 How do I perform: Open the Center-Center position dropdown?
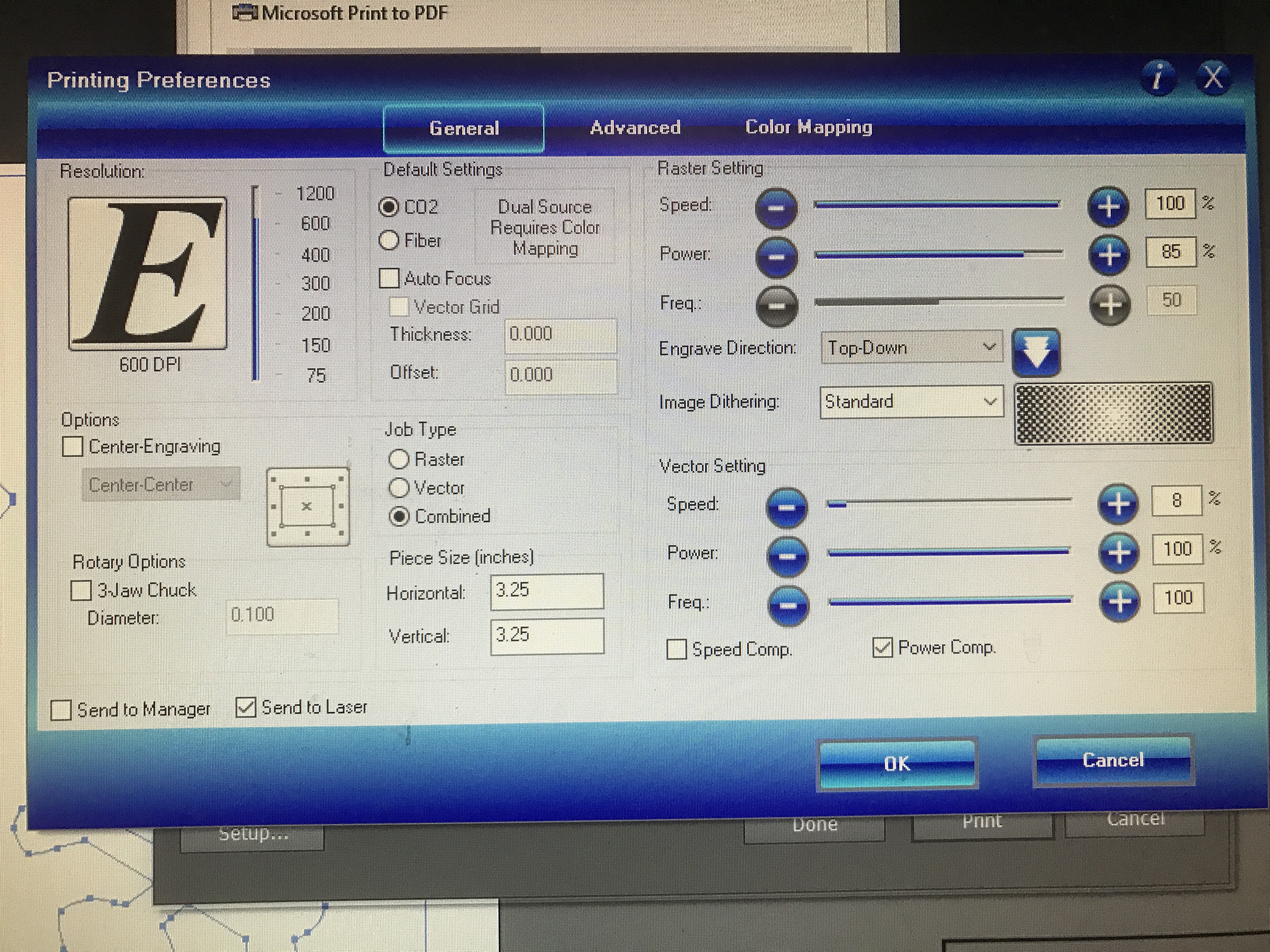pos(161,485)
